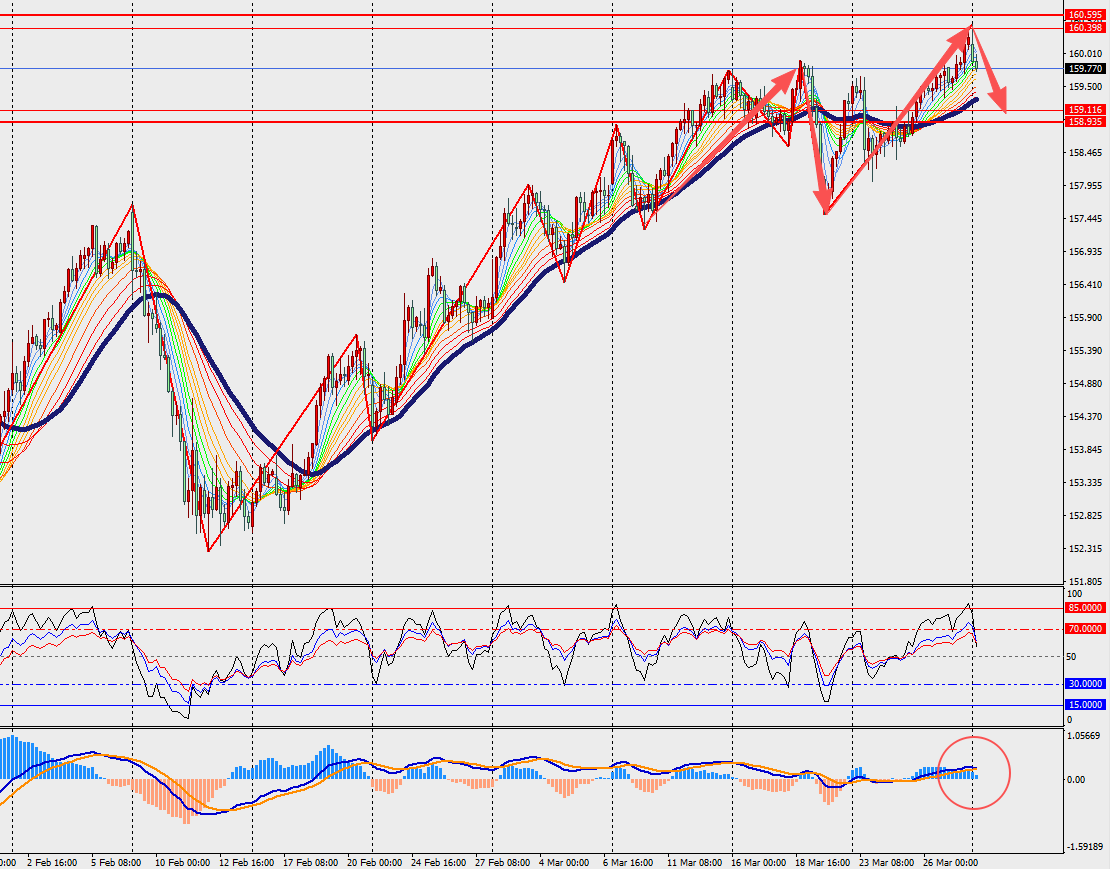Click the 15.0000 oversold level label
The image size is (1111, 869).
pos(1085,705)
